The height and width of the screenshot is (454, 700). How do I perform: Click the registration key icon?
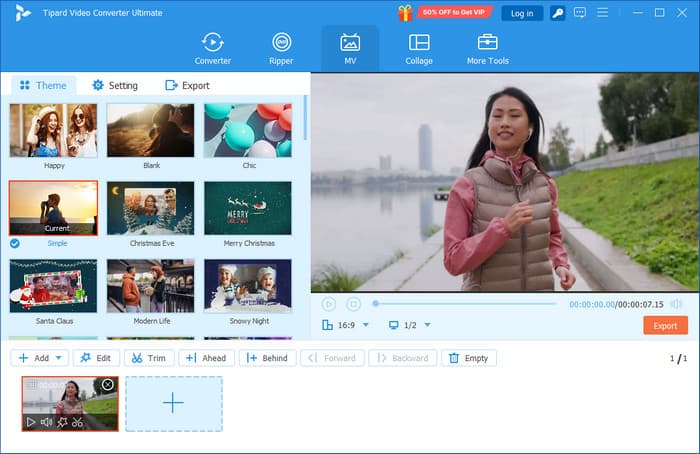[557, 13]
